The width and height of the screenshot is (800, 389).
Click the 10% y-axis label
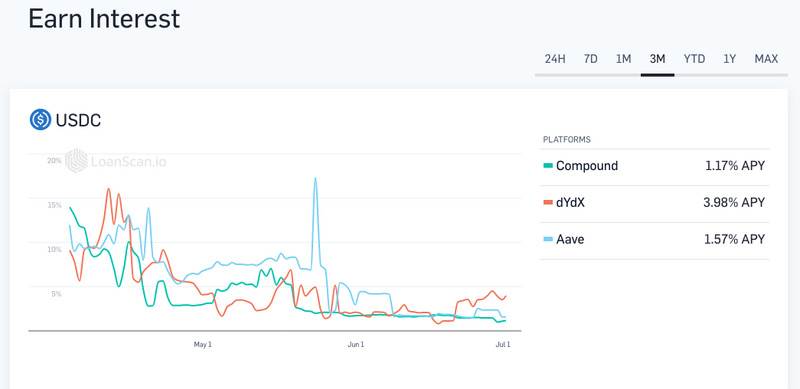coord(55,250)
